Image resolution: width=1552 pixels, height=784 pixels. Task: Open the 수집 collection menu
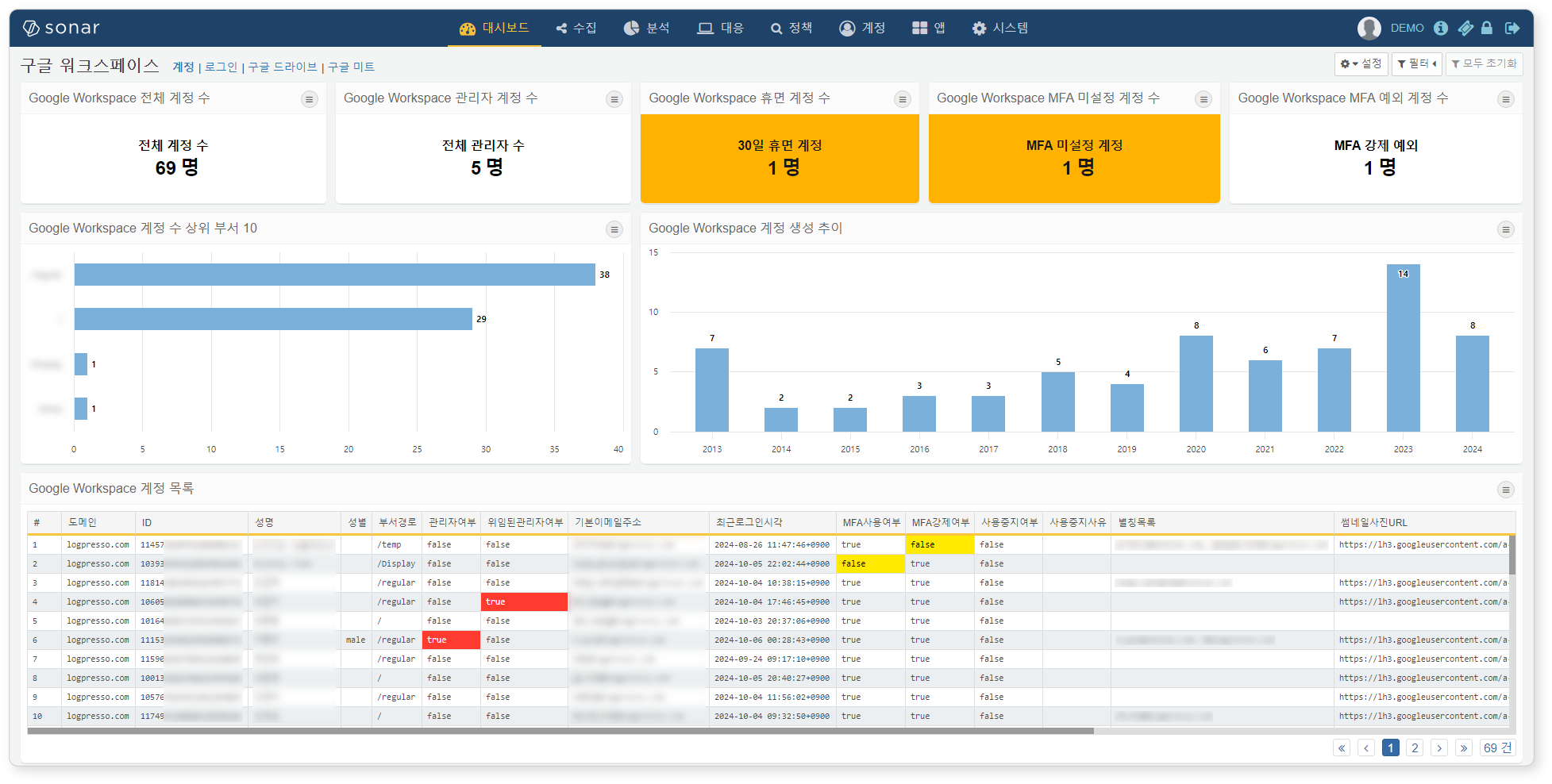[576, 28]
